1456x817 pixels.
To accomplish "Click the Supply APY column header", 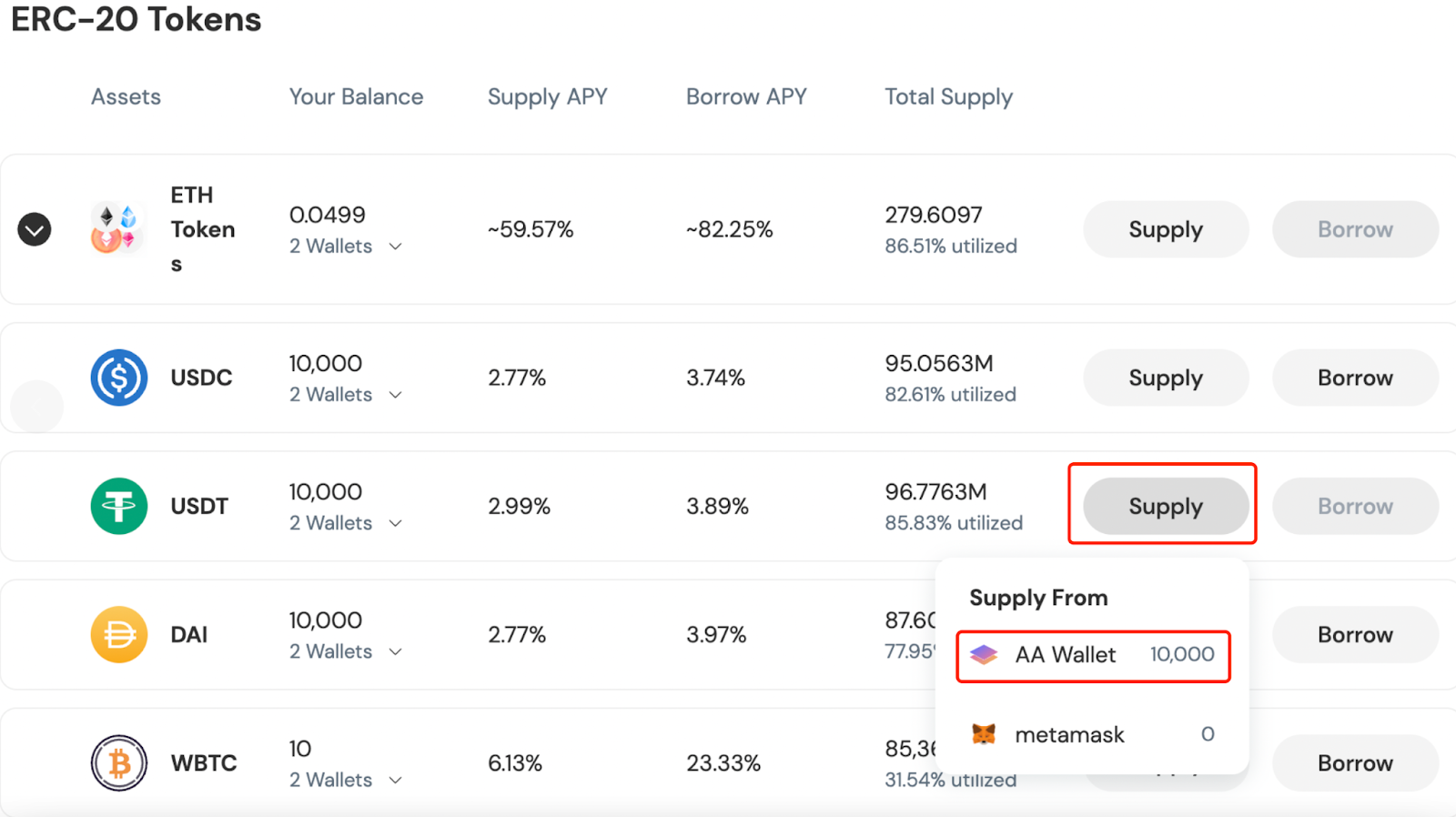I will click(547, 97).
